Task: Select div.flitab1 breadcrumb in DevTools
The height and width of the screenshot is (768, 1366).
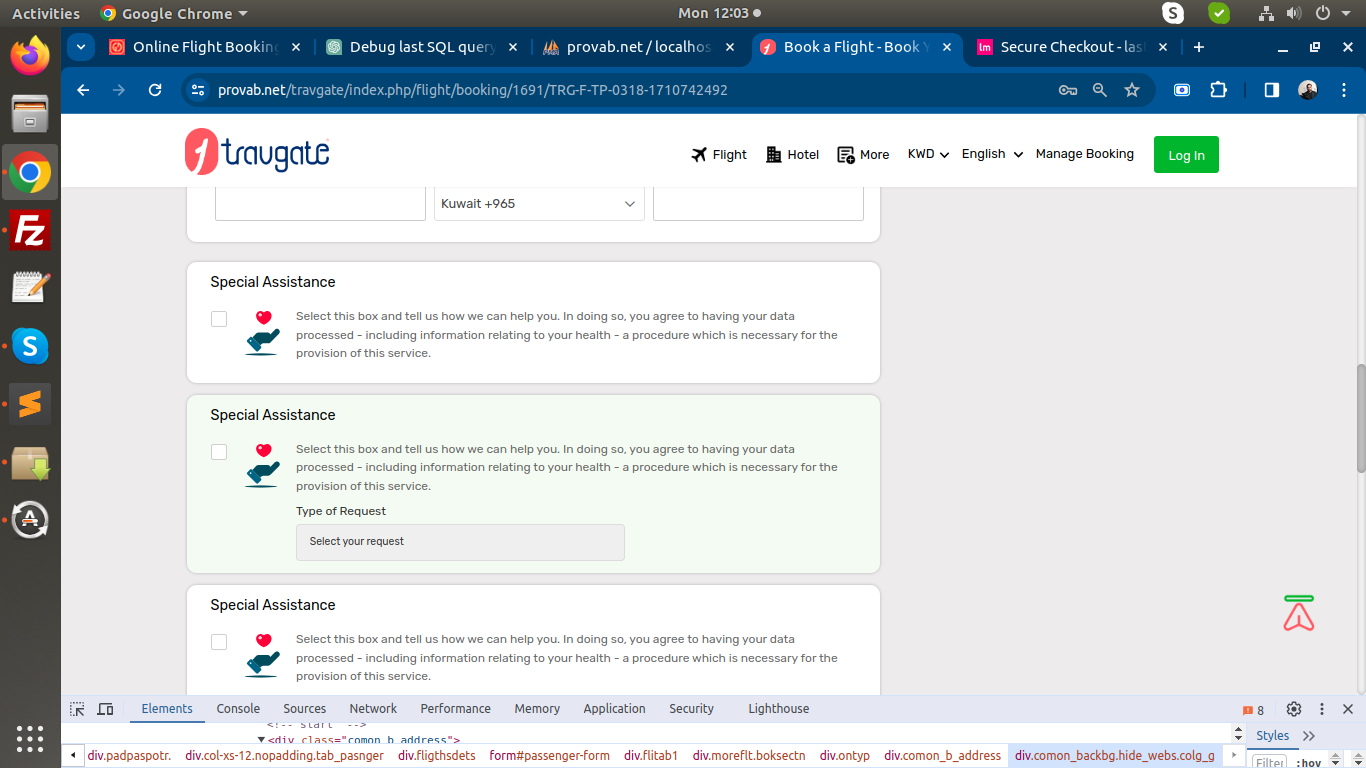Action: coord(651,756)
